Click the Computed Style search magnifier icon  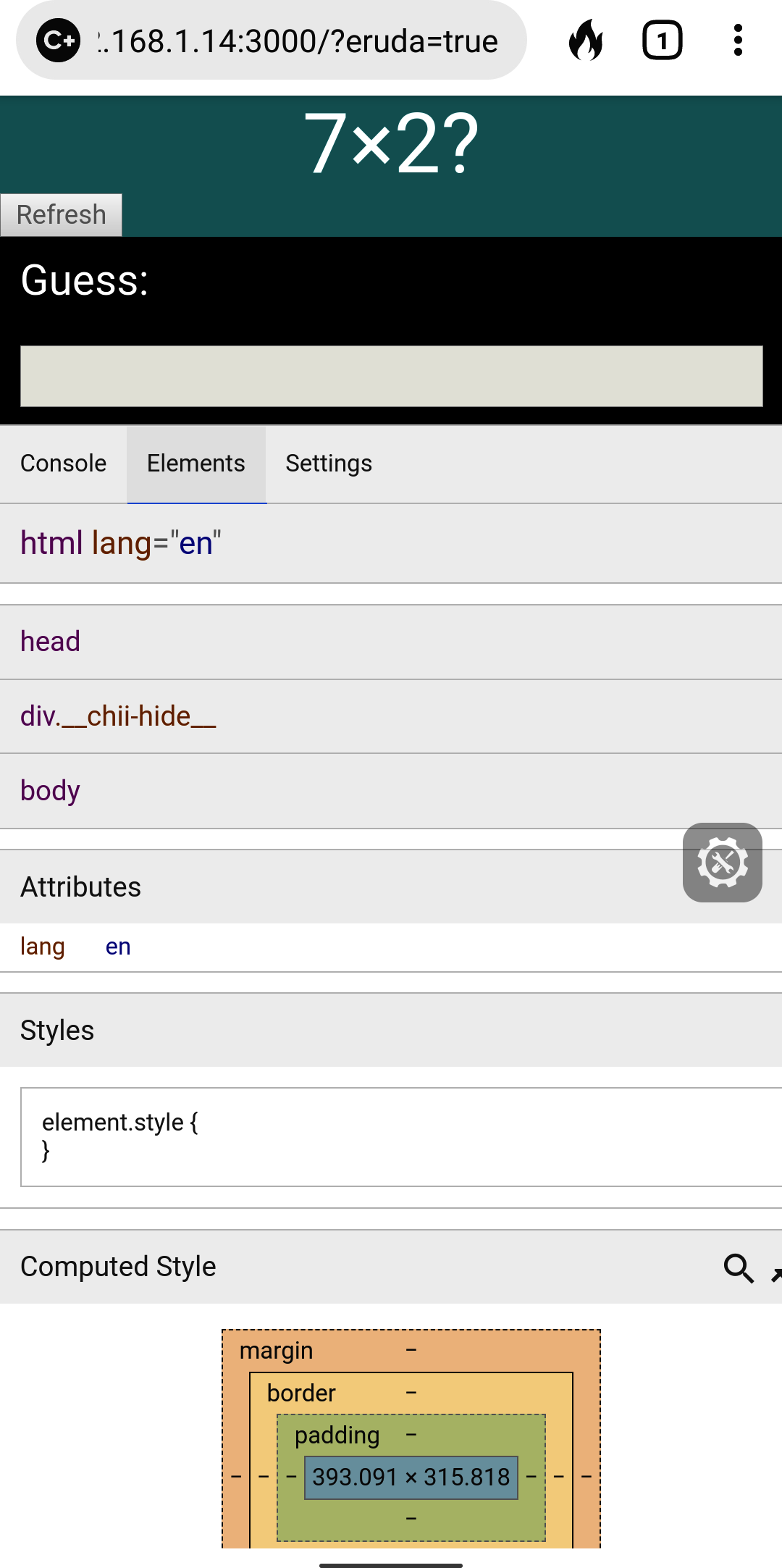coord(739,1268)
